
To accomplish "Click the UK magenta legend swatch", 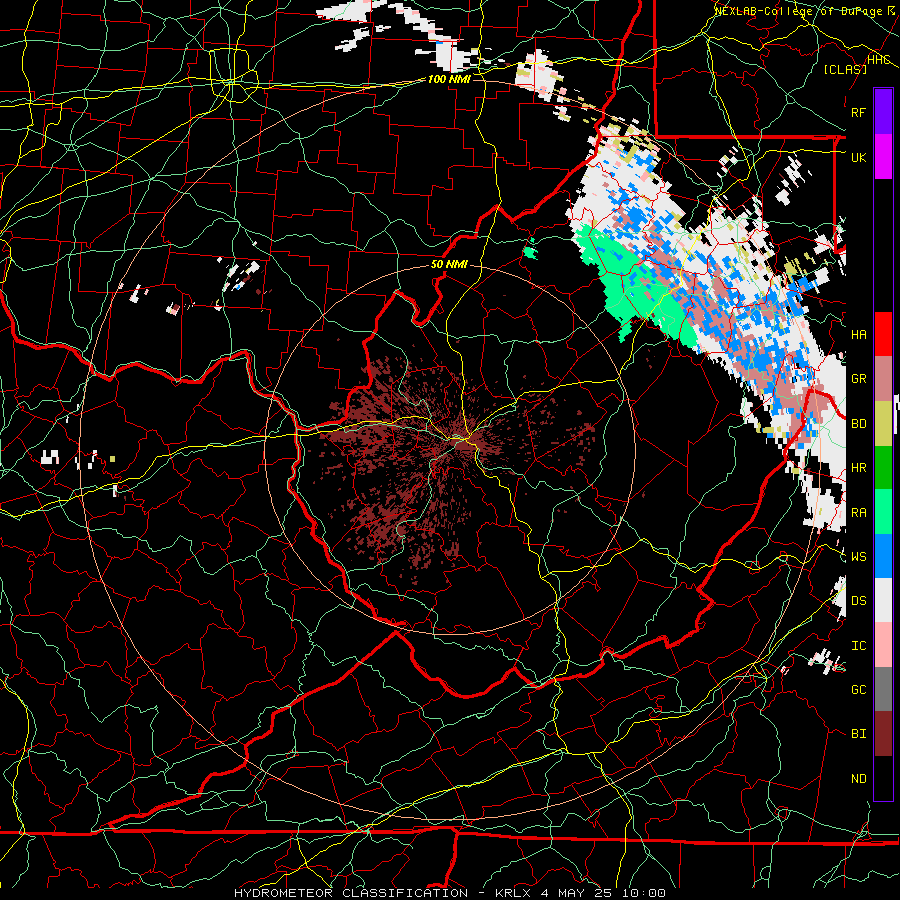I will 883,157.
